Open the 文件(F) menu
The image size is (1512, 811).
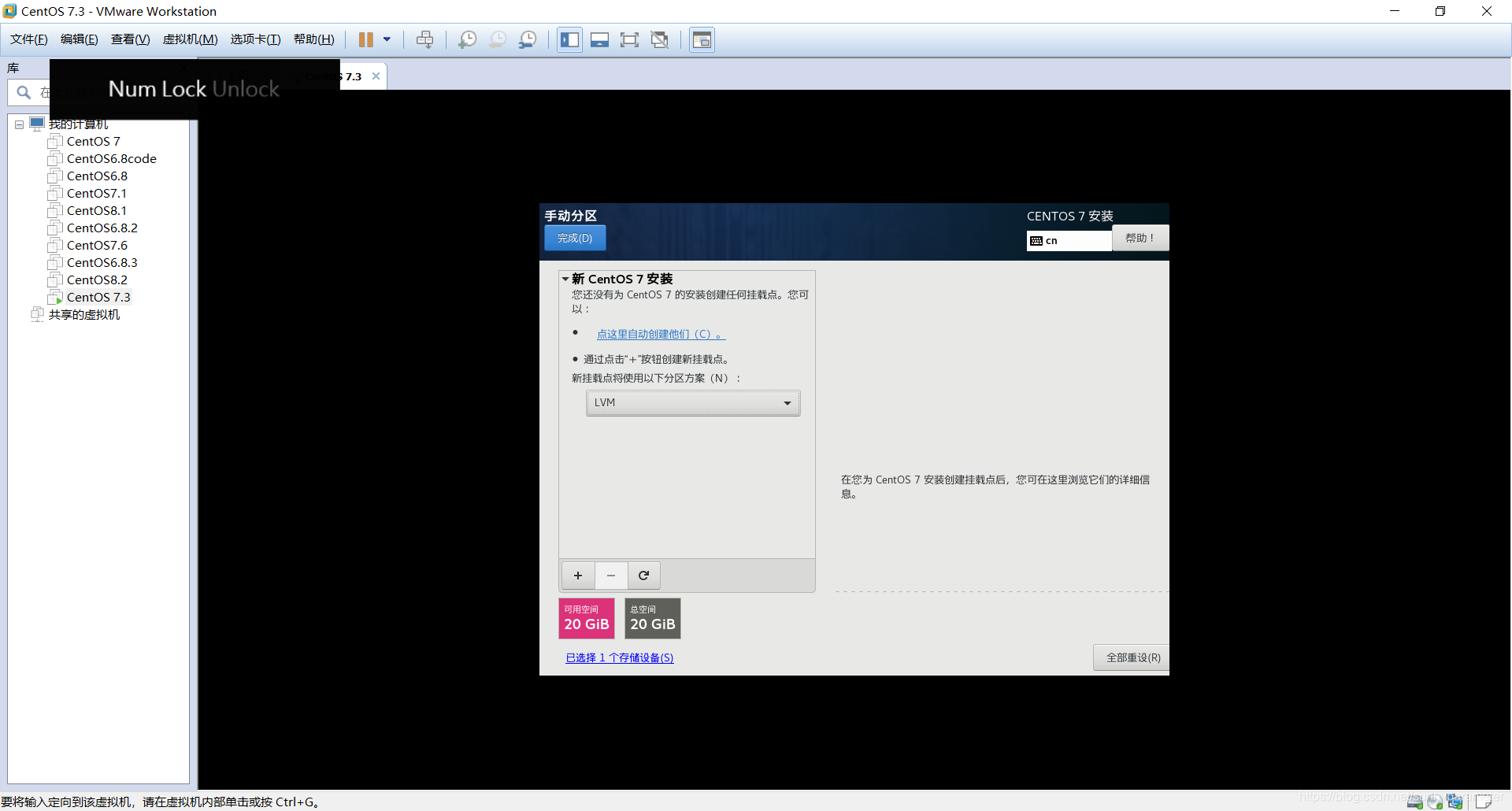pyautogui.click(x=29, y=39)
